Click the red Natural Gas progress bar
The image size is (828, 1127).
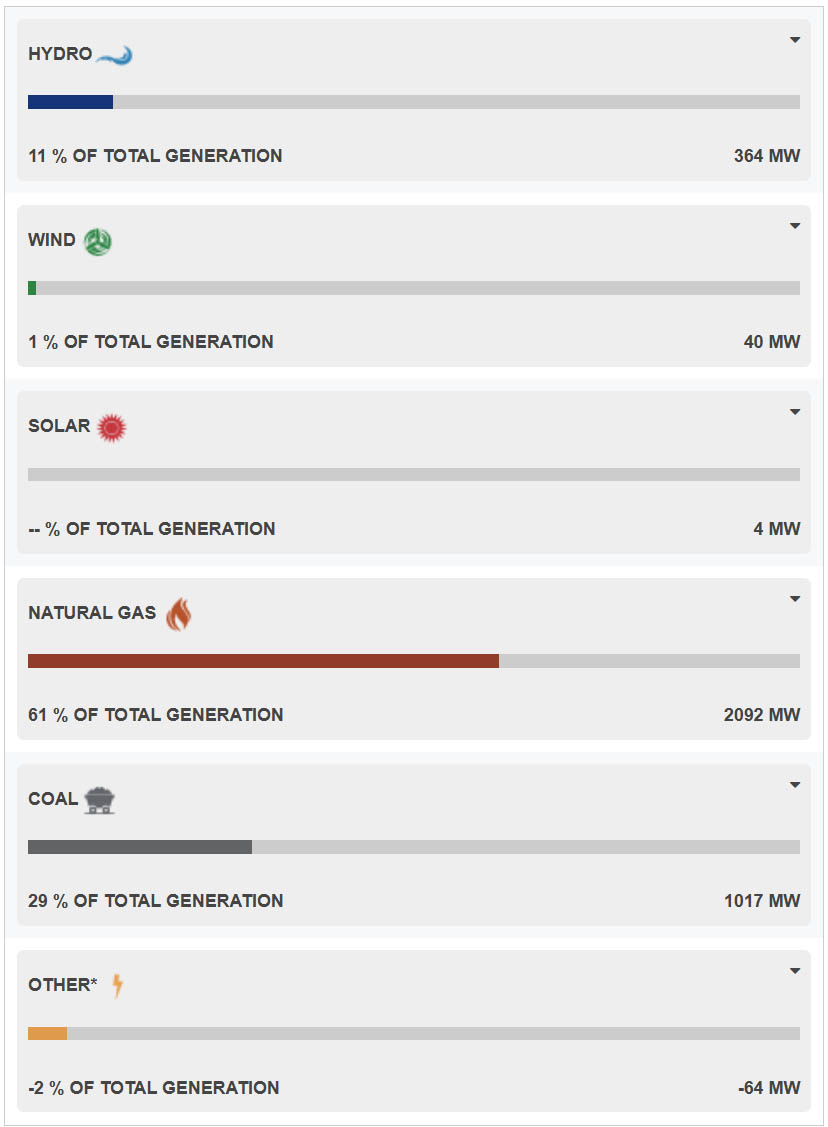(x=263, y=661)
